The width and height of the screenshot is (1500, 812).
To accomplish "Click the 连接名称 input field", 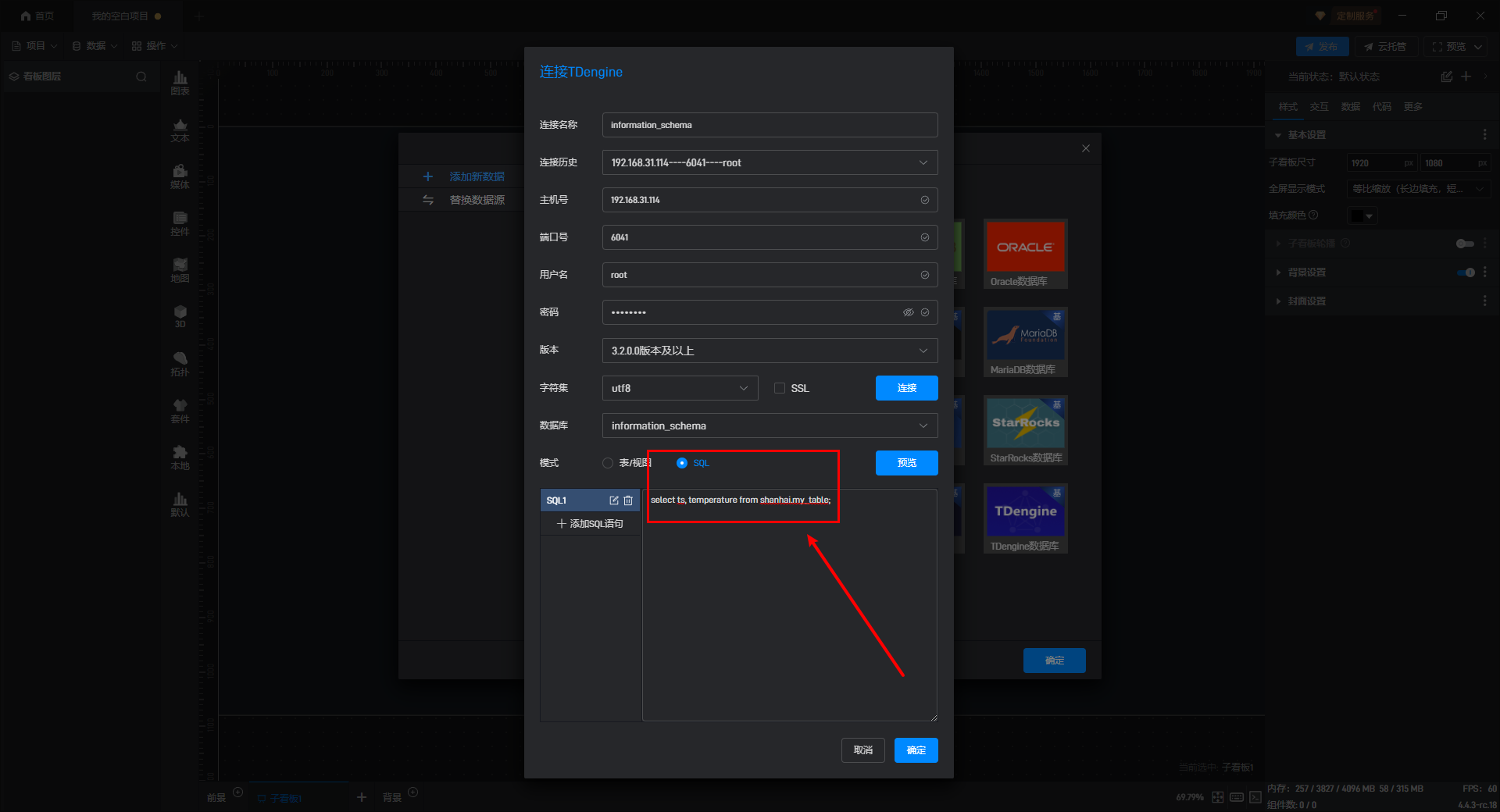I will [x=770, y=125].
